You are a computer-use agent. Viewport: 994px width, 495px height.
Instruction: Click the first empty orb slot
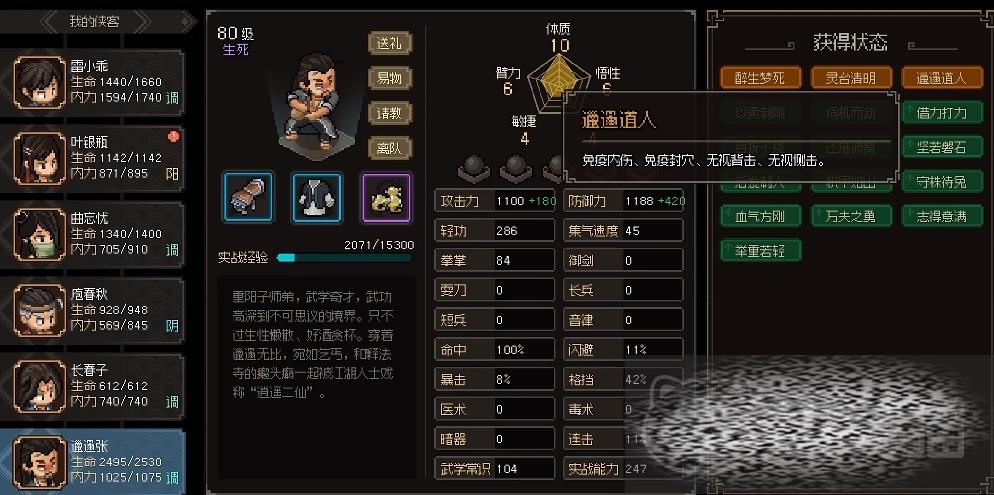[x=473, y=169]
